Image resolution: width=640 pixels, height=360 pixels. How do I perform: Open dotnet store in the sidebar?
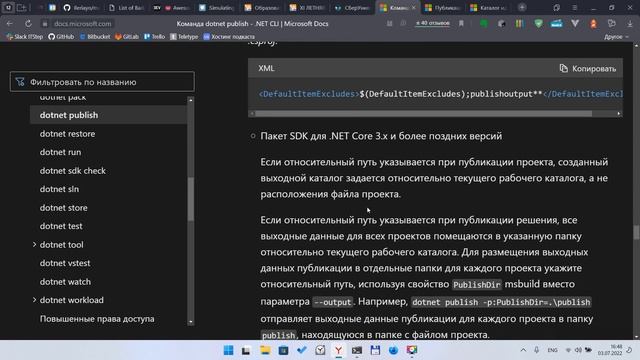click(x=64, y=208)
